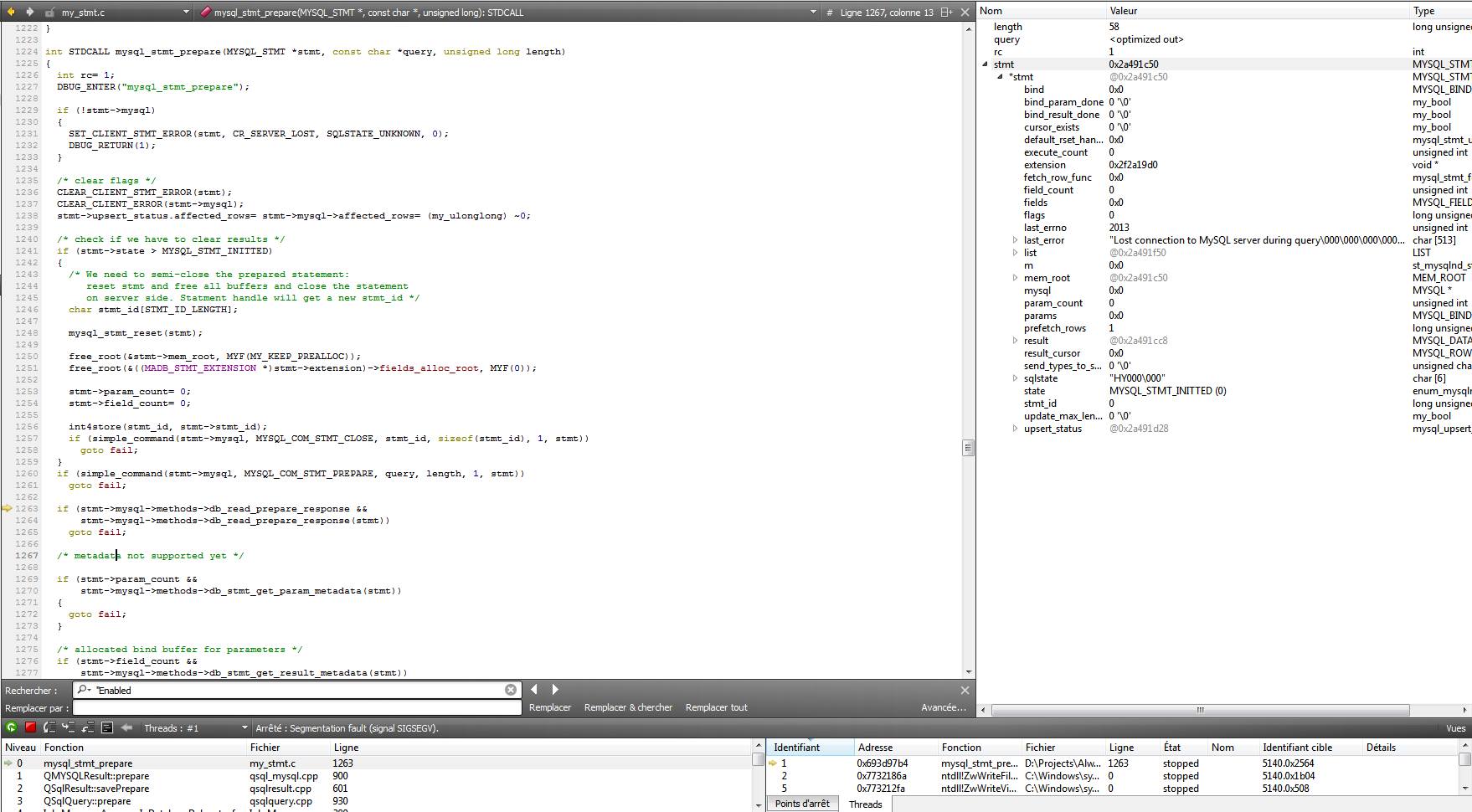The height and width of the screenshot is (812, 1472).
Task: Click the Step Into debug icon
Action: coord(69,727)
